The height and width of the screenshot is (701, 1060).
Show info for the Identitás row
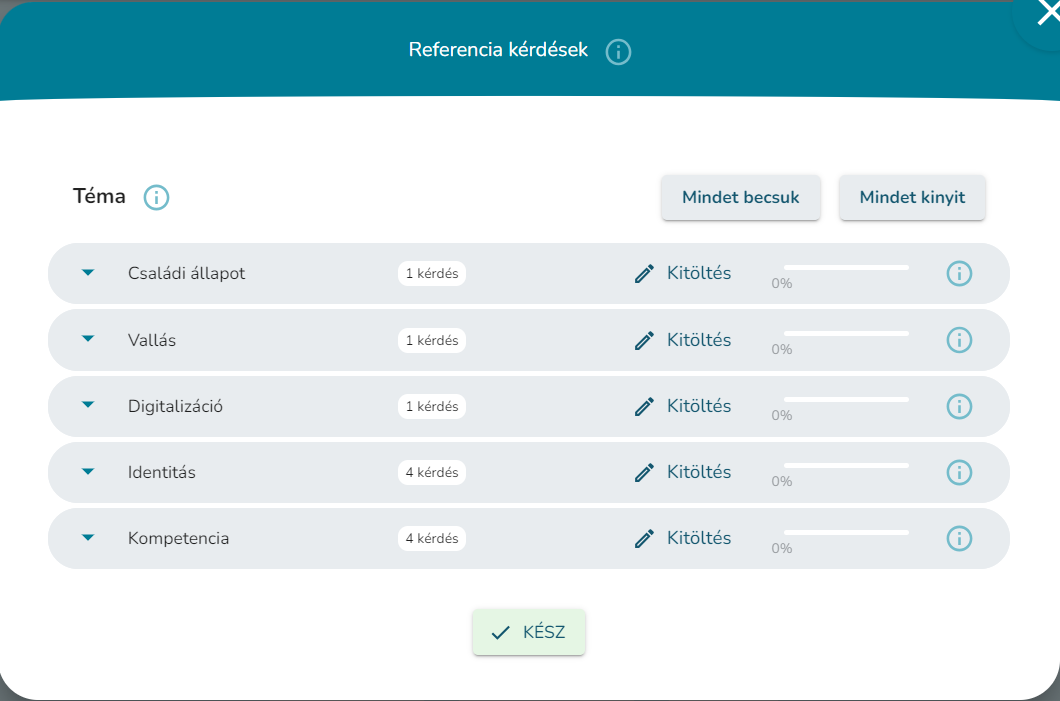click(x=958, y=472)
